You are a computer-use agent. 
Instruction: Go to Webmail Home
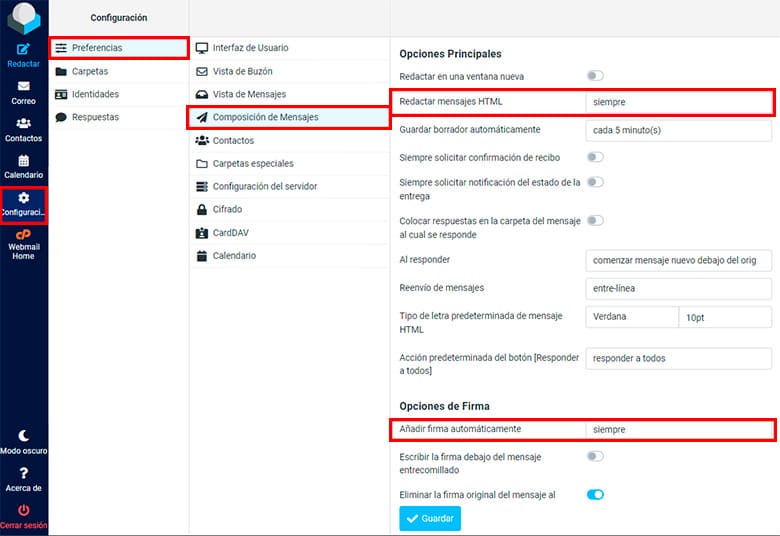[x=24, y=235]
